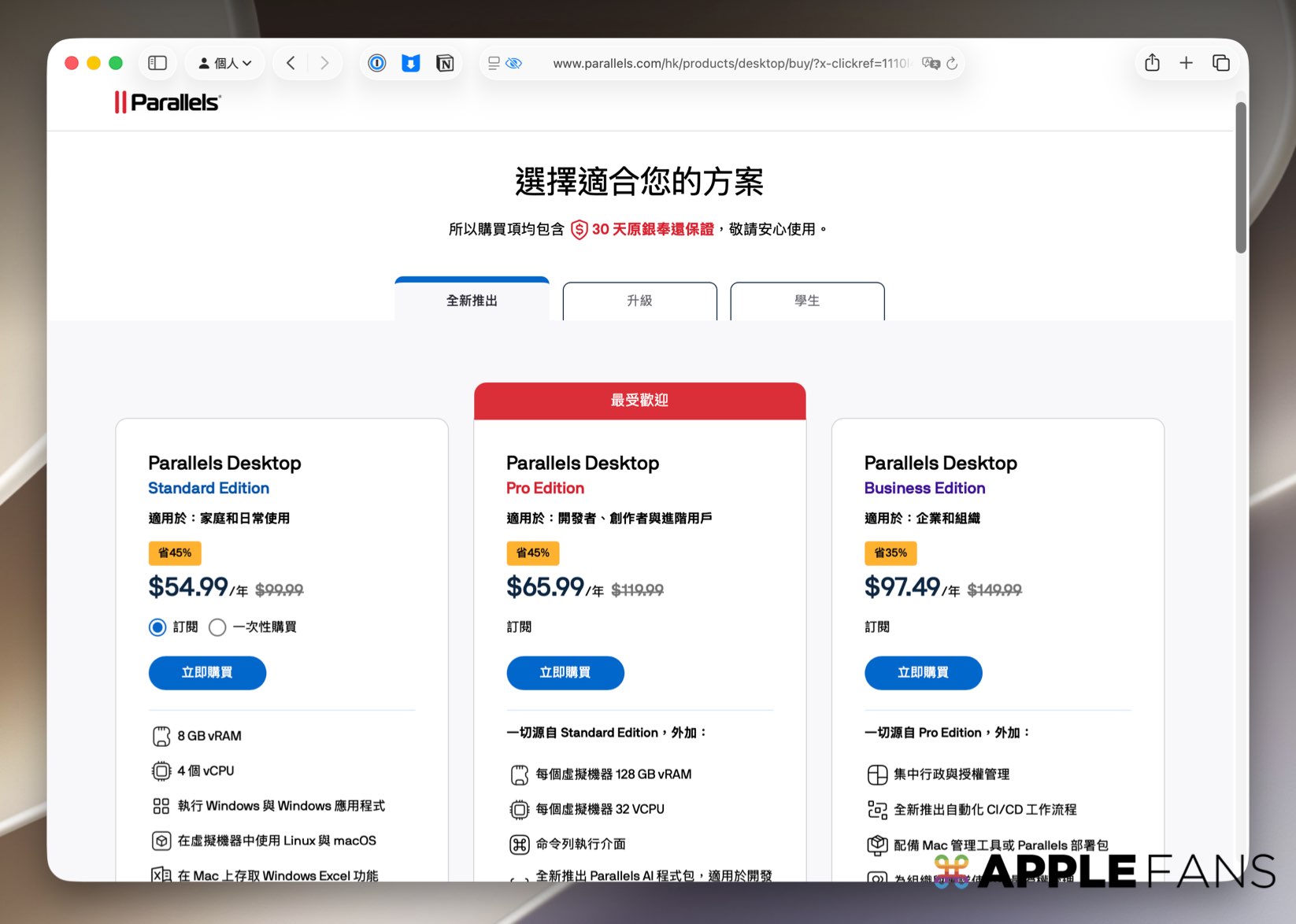Click the 8 GB vRAM memory icon

coord(161,736)
